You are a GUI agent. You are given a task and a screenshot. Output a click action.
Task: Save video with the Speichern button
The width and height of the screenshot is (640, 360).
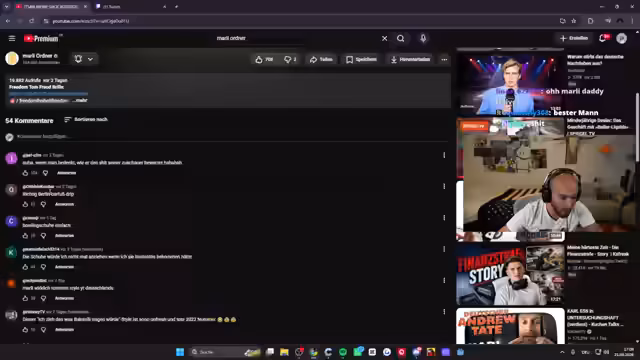click(x=361, y=60)
